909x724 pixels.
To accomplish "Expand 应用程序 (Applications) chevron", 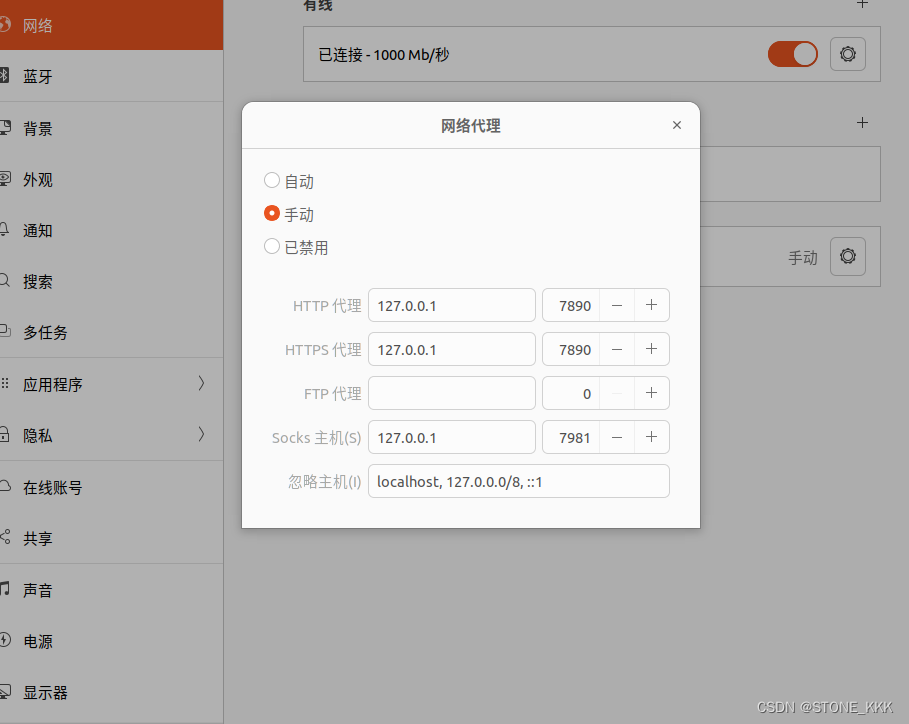I will pyautogui.click(x=201, y=383).
